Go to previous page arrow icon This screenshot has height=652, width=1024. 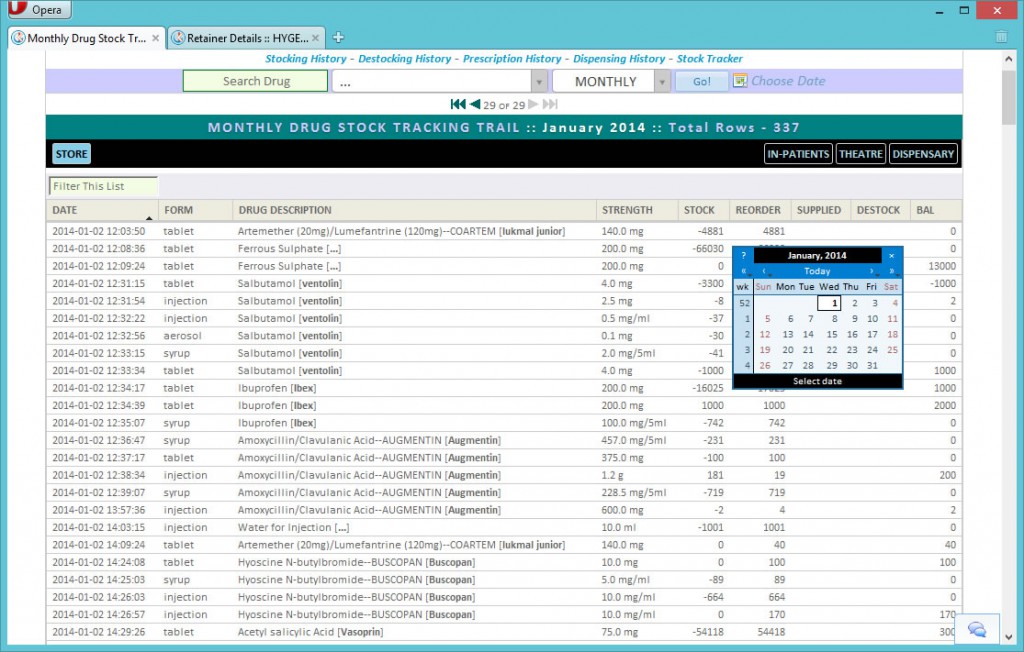[473, 103]
